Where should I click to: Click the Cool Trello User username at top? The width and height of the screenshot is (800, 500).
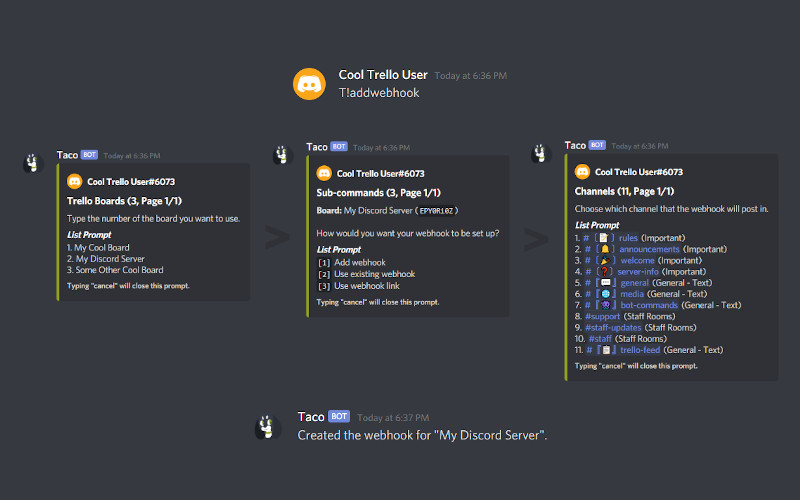click(383, 75)
